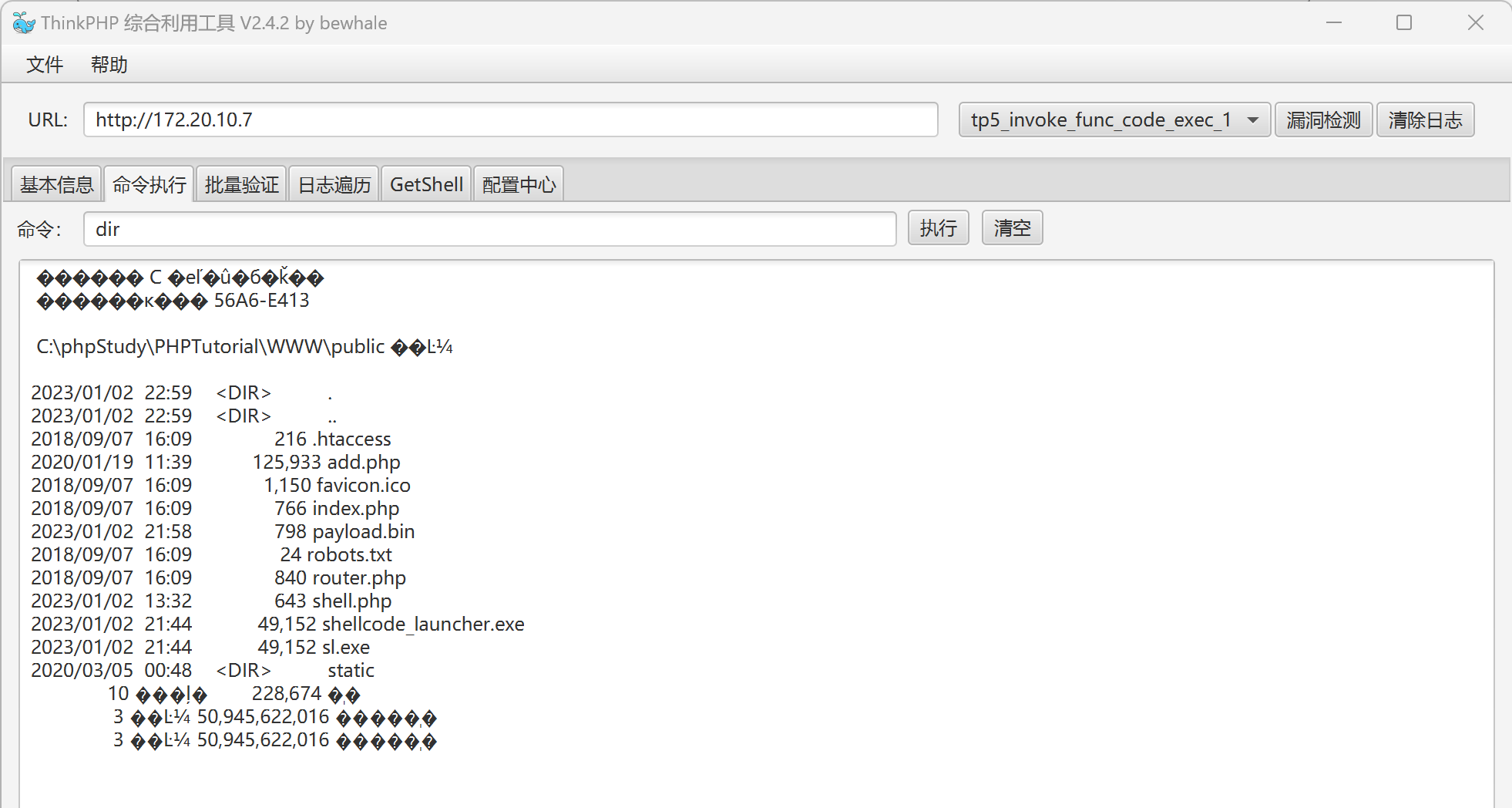The height and width of the screenshot is (808, 1512).
Task: Select the 命令执行 tab
Action: (149, 185)
